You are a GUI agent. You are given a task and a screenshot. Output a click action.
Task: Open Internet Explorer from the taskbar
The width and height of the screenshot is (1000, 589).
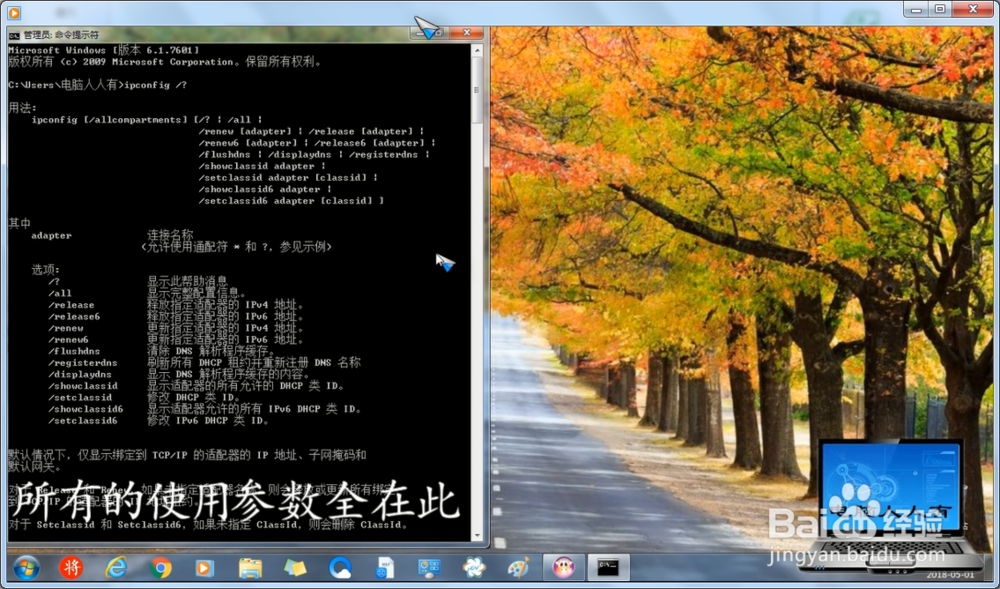pyautogui.click(x=115, y=567)
